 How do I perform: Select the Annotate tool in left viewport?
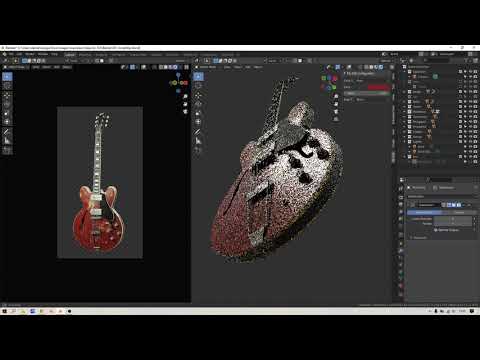pyautogui.click(x=7, y=132)
